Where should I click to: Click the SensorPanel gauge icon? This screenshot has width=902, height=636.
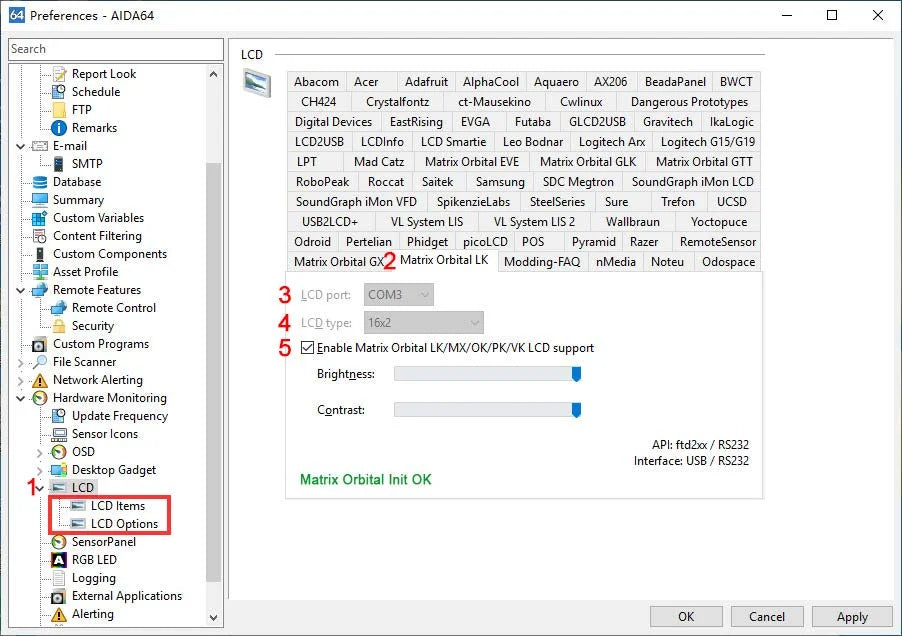click(x=59, y=542)
